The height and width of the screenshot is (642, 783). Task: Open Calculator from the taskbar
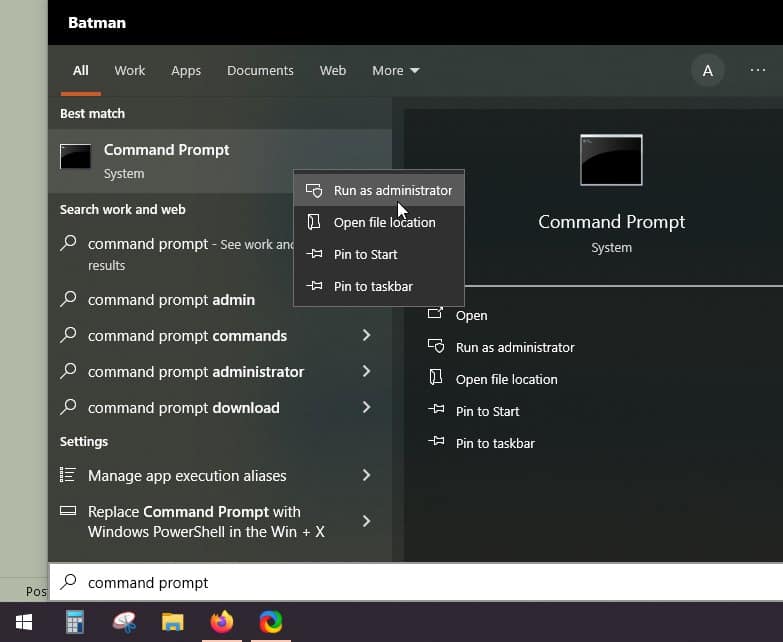[x=75, y=622]
